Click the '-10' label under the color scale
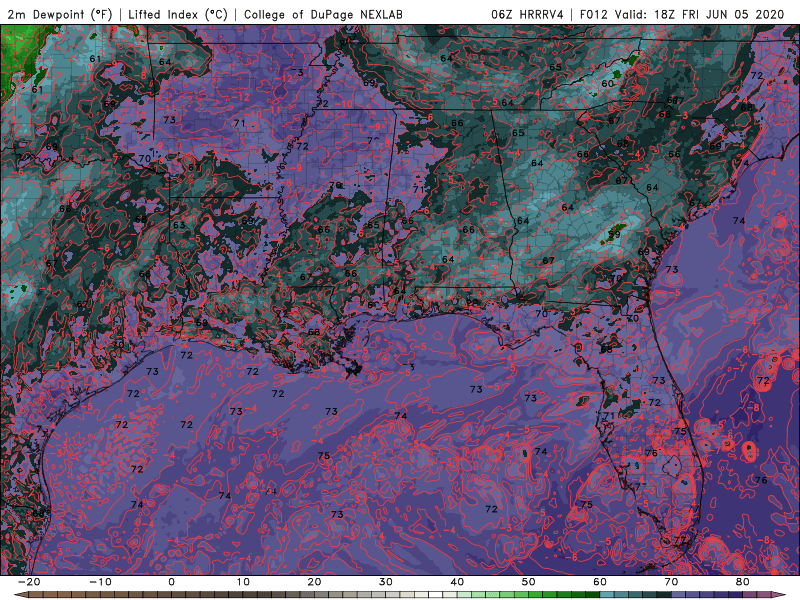 (100, 582)
